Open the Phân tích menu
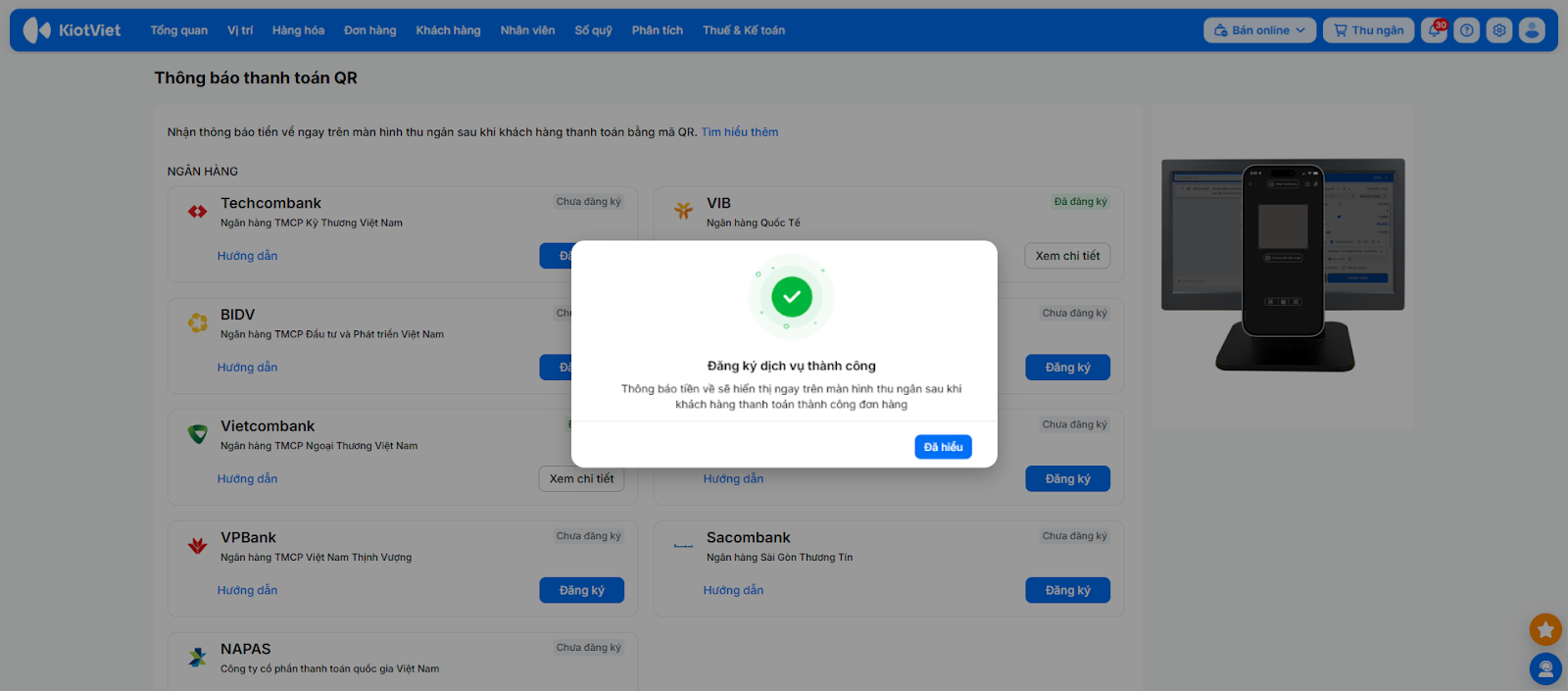Image resolution: width=1568 pixels, height=691 pixels. click(658, 30)
